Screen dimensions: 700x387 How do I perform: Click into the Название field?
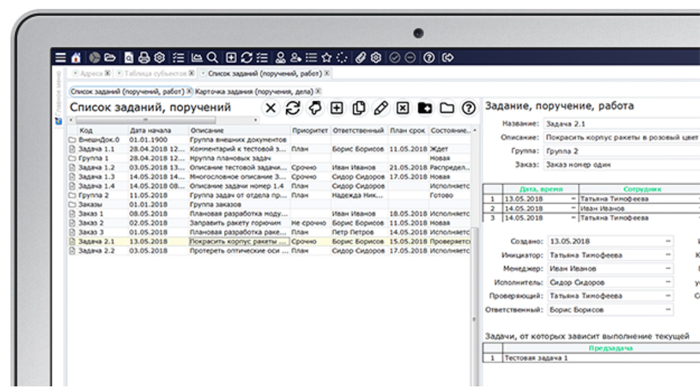622,124
